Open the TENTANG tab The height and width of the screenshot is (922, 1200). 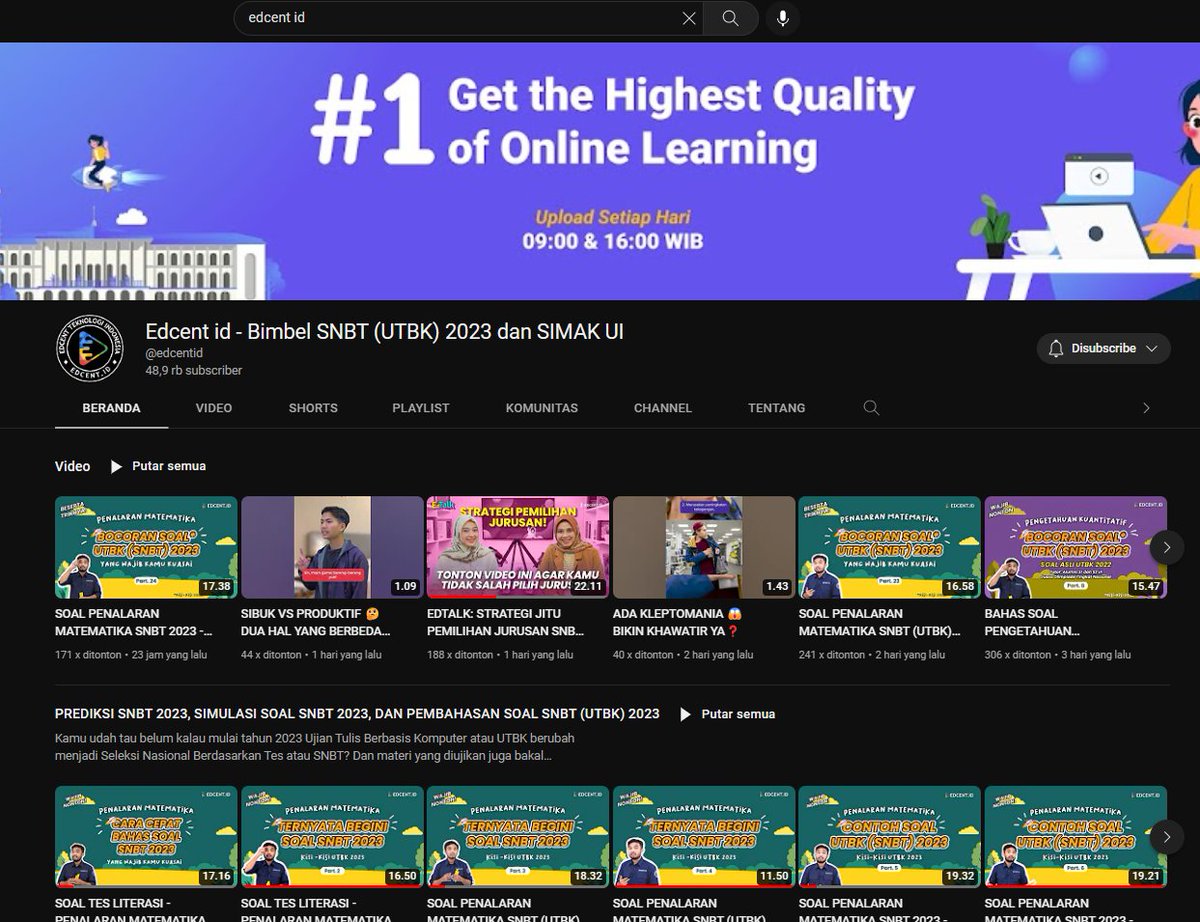coord(777,408)
